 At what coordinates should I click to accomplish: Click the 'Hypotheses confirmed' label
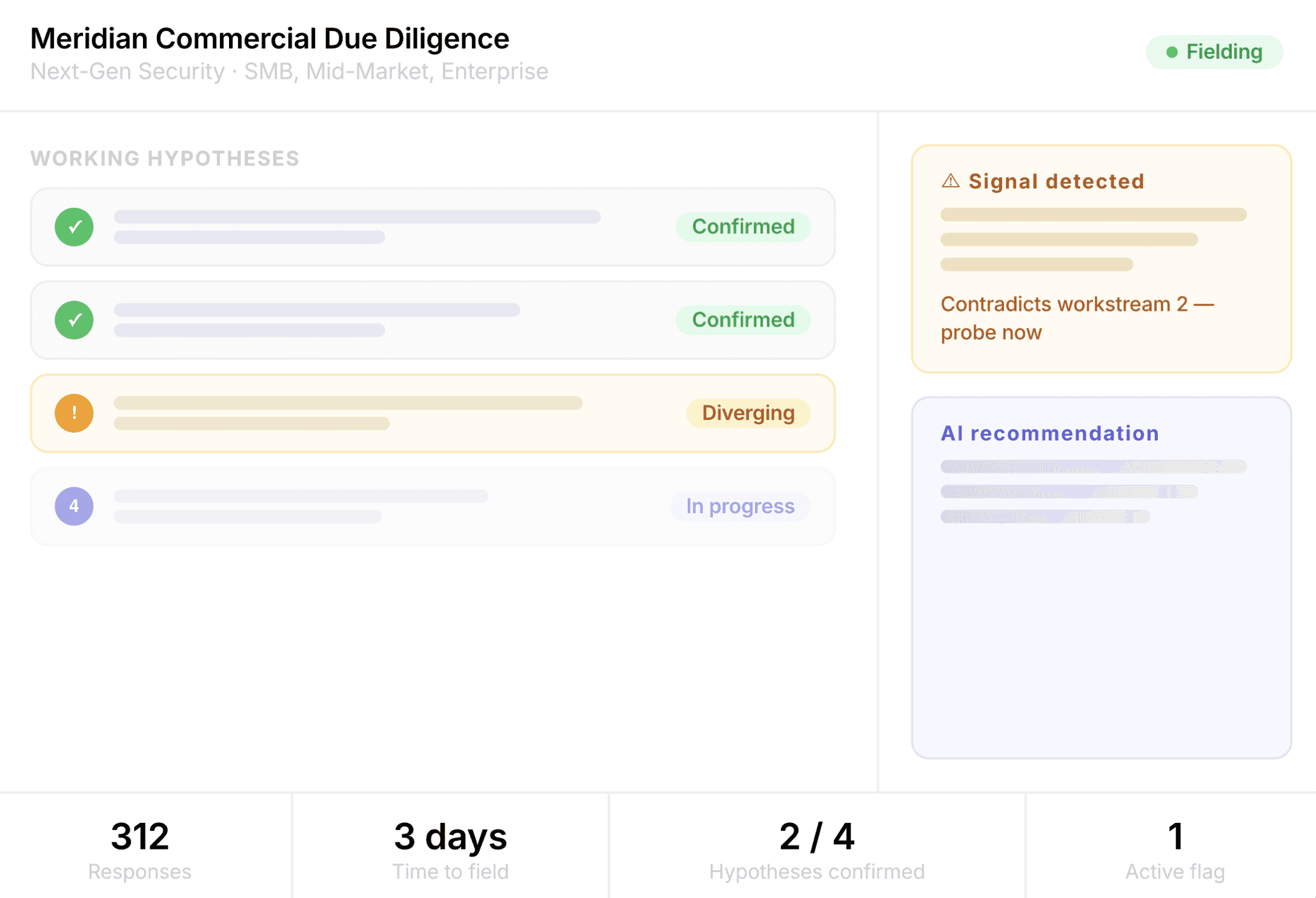[817, 872]
